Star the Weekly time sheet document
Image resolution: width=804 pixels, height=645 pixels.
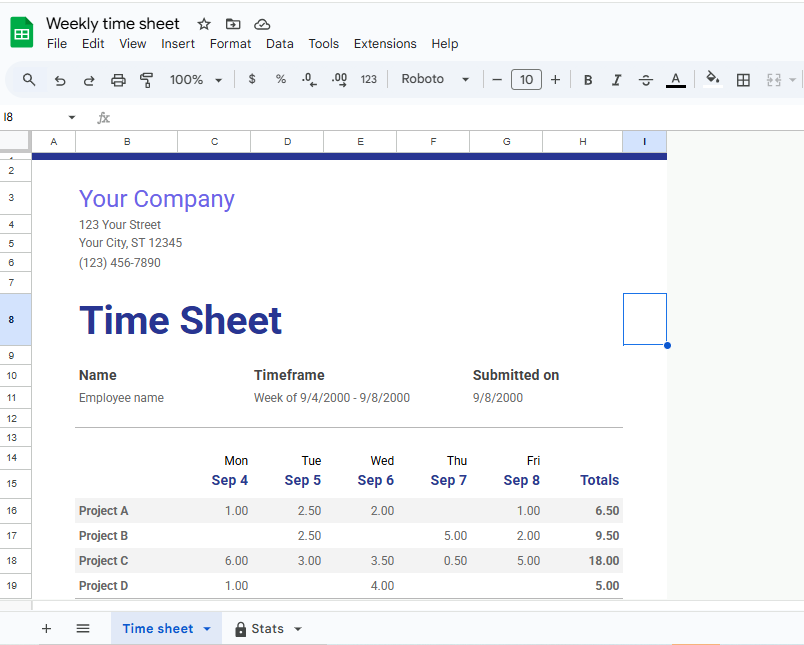pos(204,24)
